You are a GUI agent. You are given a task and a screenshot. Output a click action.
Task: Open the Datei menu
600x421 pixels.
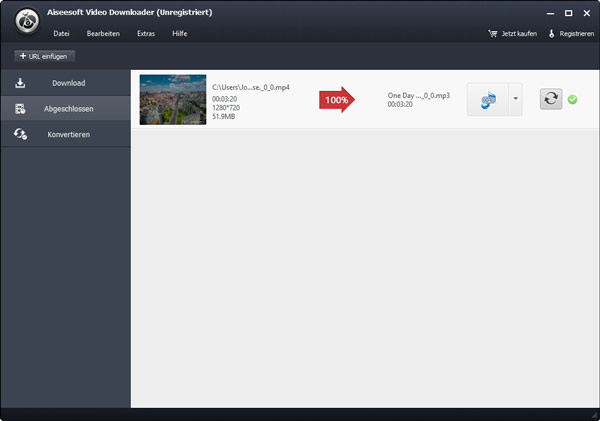pyautogui.click(x=61, y=34)
